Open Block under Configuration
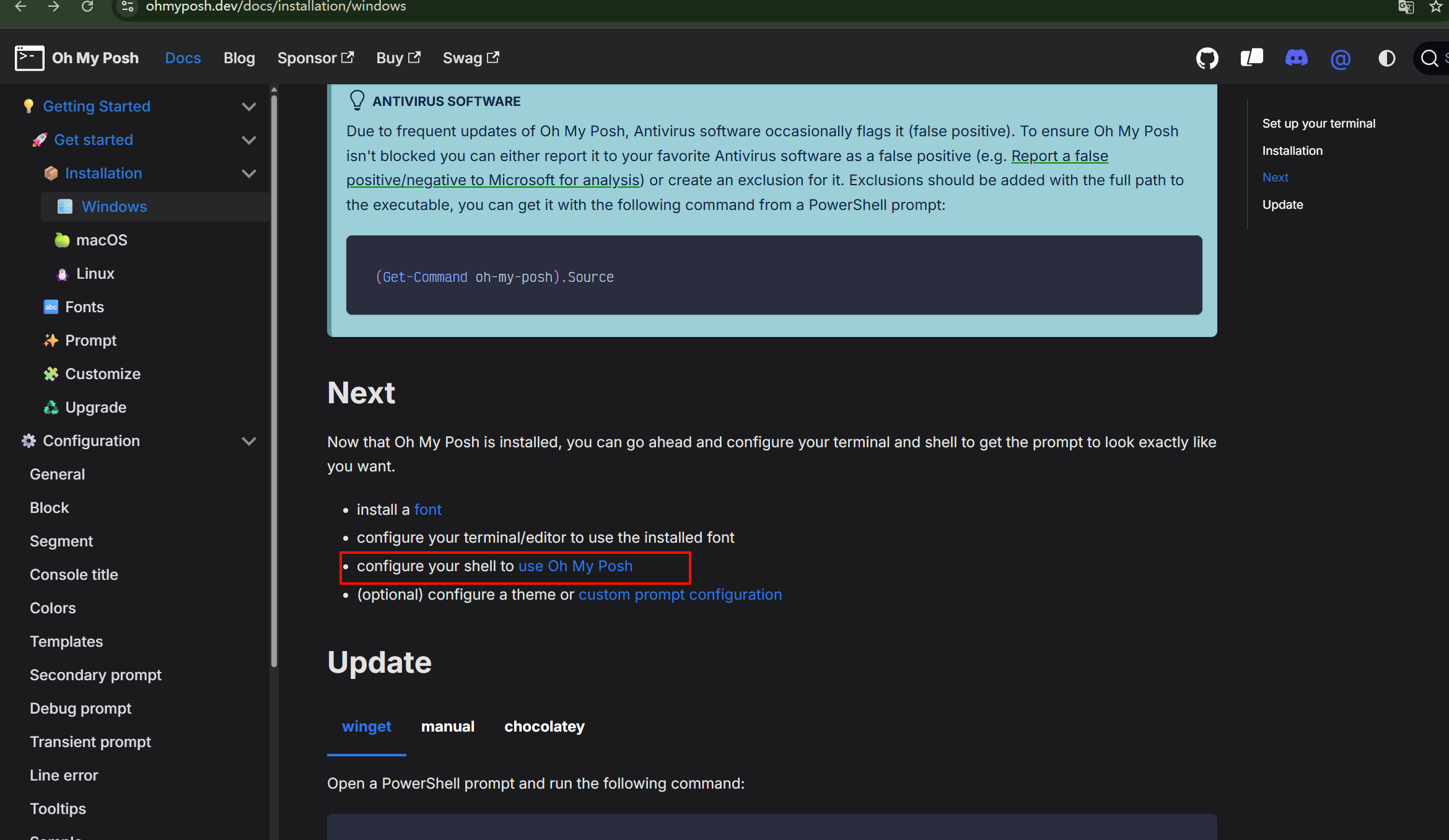Image resolution: width=1449 pixels, height=840 pixels. pyautogui.click(x=49, y=507)
